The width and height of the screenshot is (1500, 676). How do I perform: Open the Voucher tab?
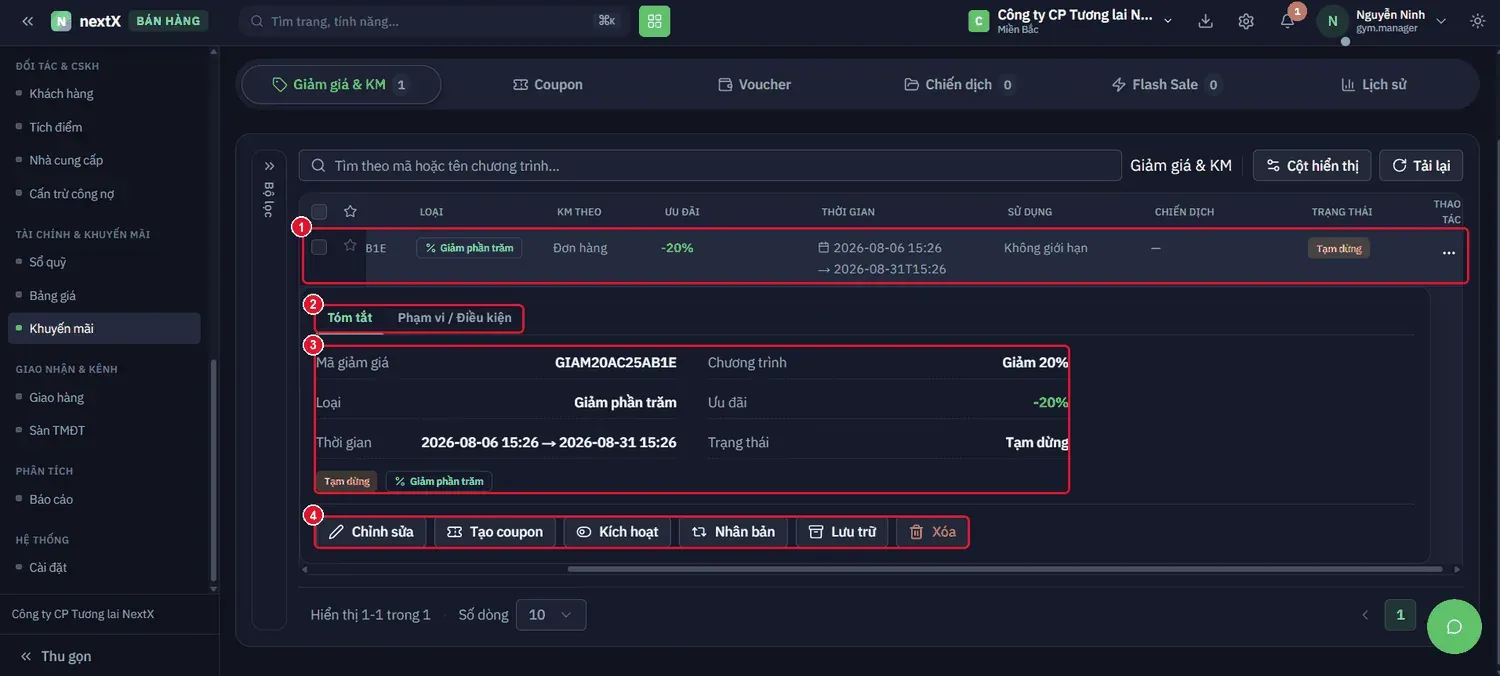(x=755, y=85)
